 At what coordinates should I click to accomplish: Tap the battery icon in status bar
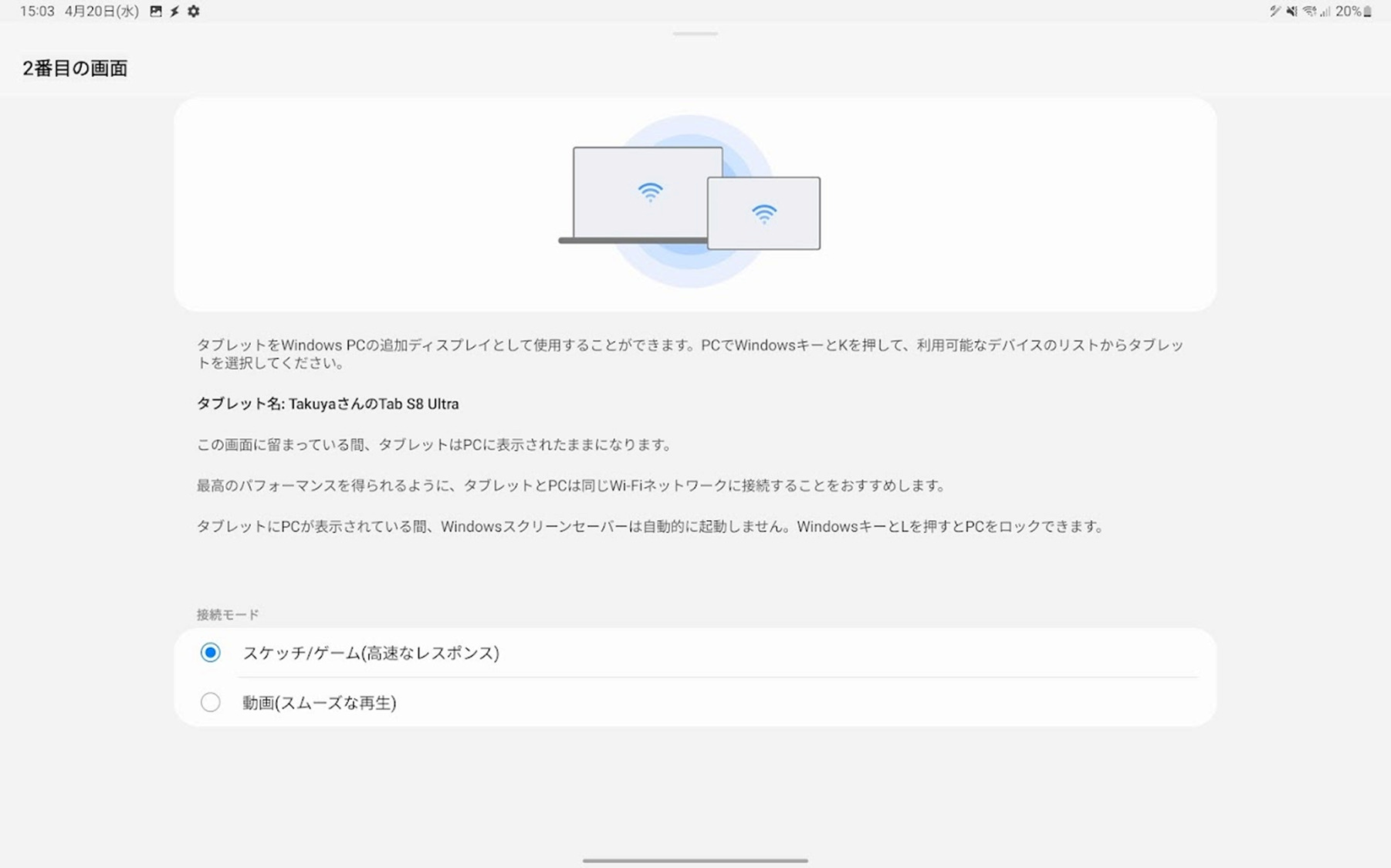pos(1367,12)
